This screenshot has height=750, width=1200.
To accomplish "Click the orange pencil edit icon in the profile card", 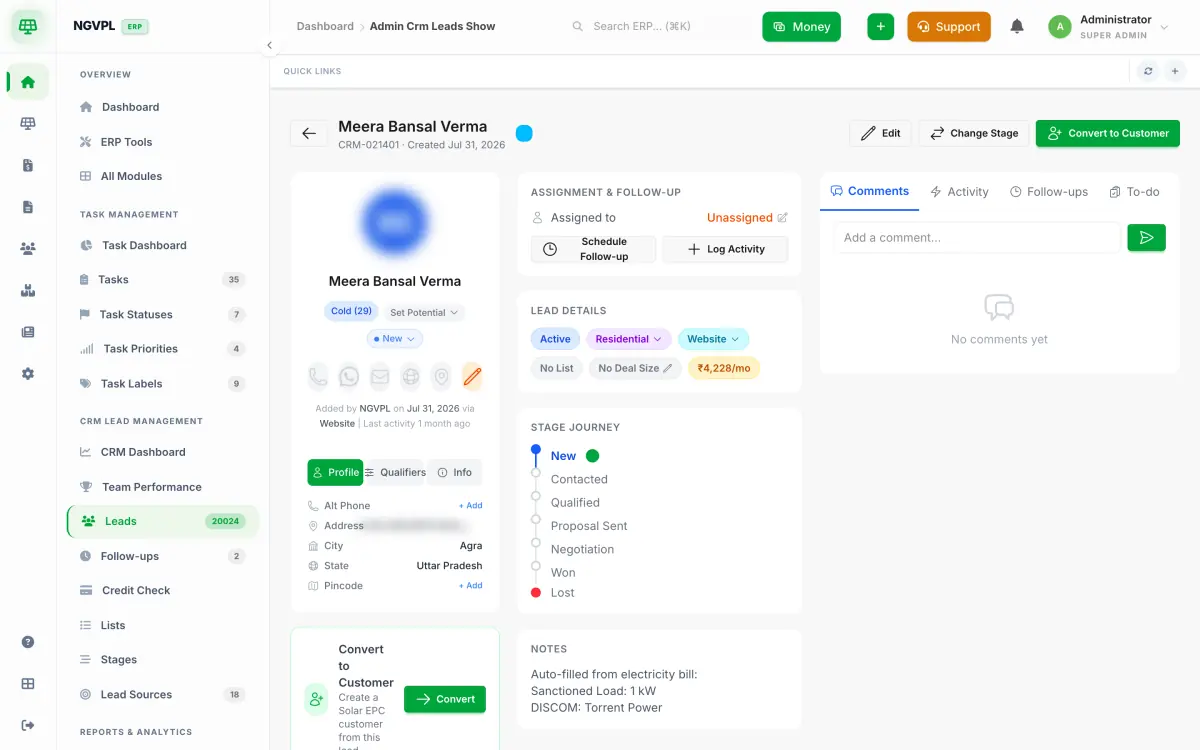I will pyautogui.click(x=472, y=377).
